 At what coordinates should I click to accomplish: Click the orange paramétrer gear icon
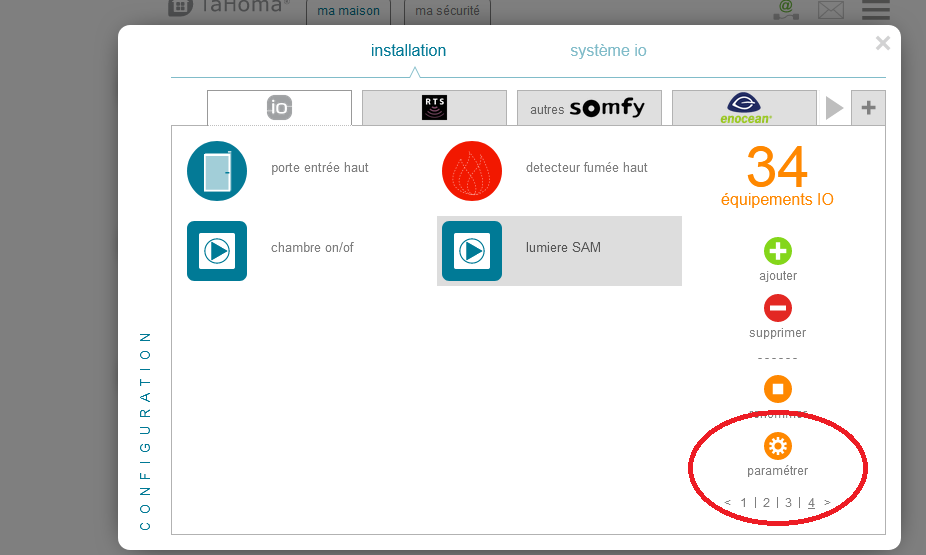pos(777,446)
